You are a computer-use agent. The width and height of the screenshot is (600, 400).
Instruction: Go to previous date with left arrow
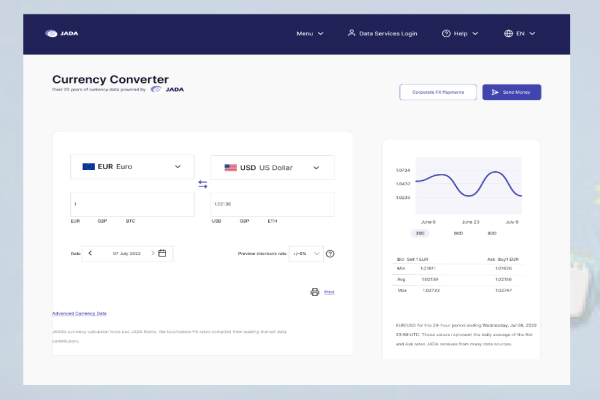(90, 253)
